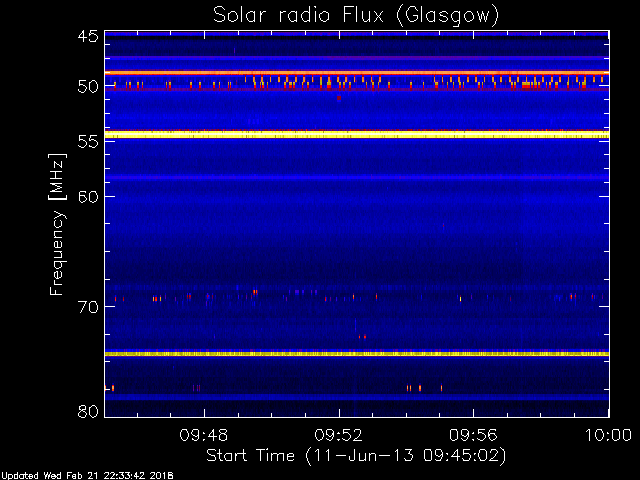This screenshot has width=640, height=480.
Task: Click the 09:52 time tick label
Action: point(338,436)
